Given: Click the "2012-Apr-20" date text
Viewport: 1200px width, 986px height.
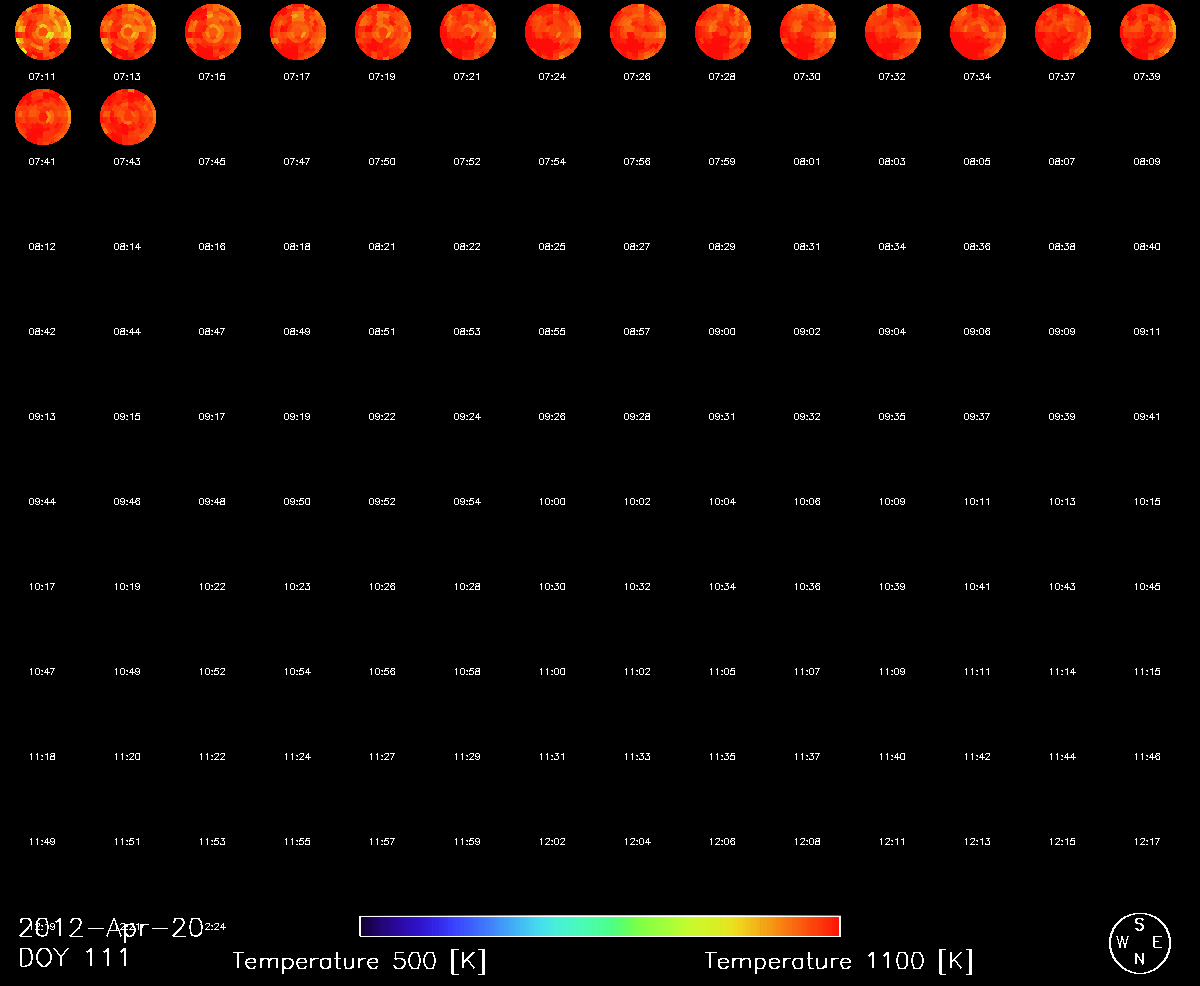Looking at the screenshot, I should point(111,928).
